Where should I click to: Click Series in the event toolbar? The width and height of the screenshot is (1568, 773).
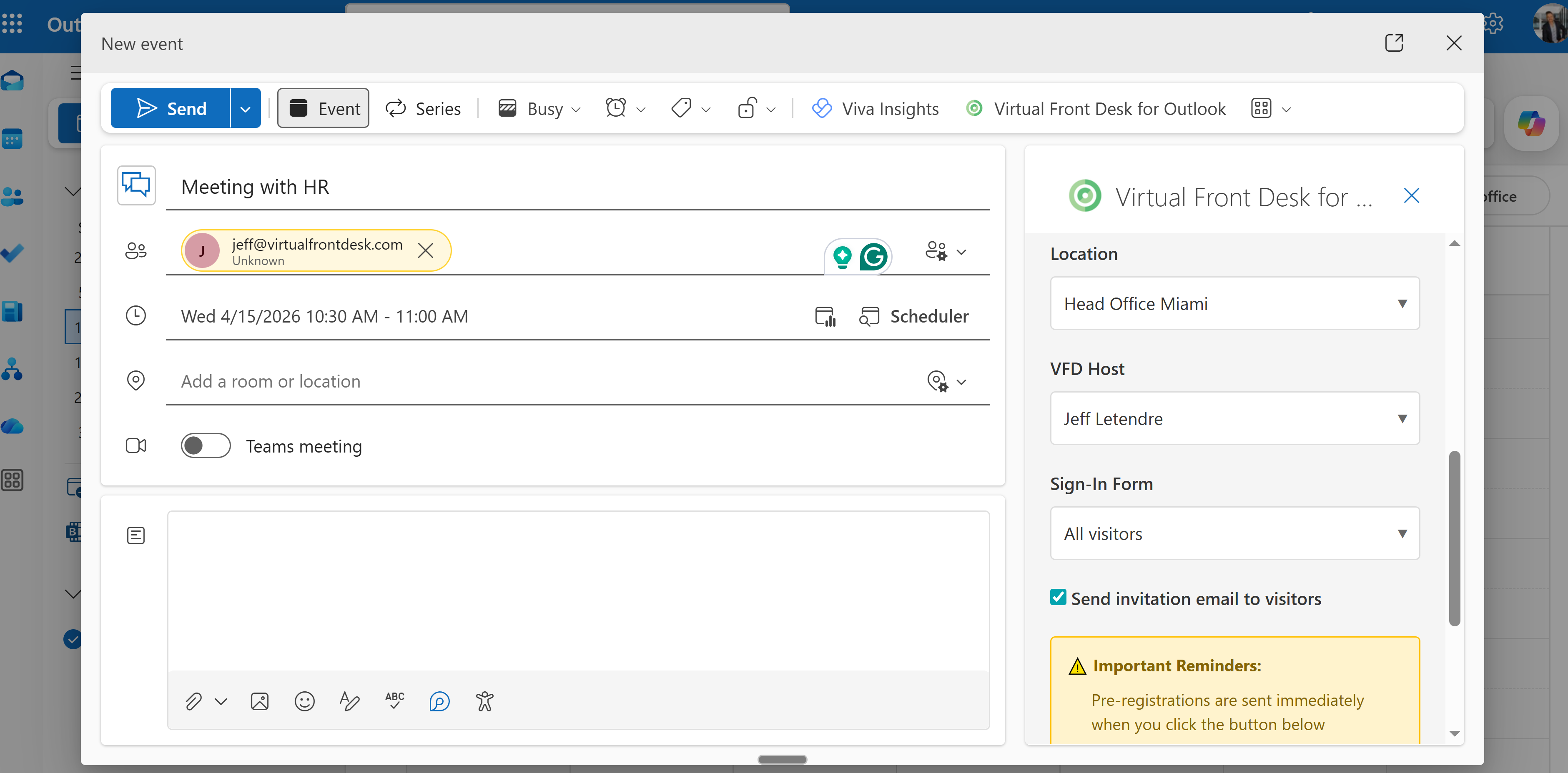pyautogui.click(x=424, y=108)
